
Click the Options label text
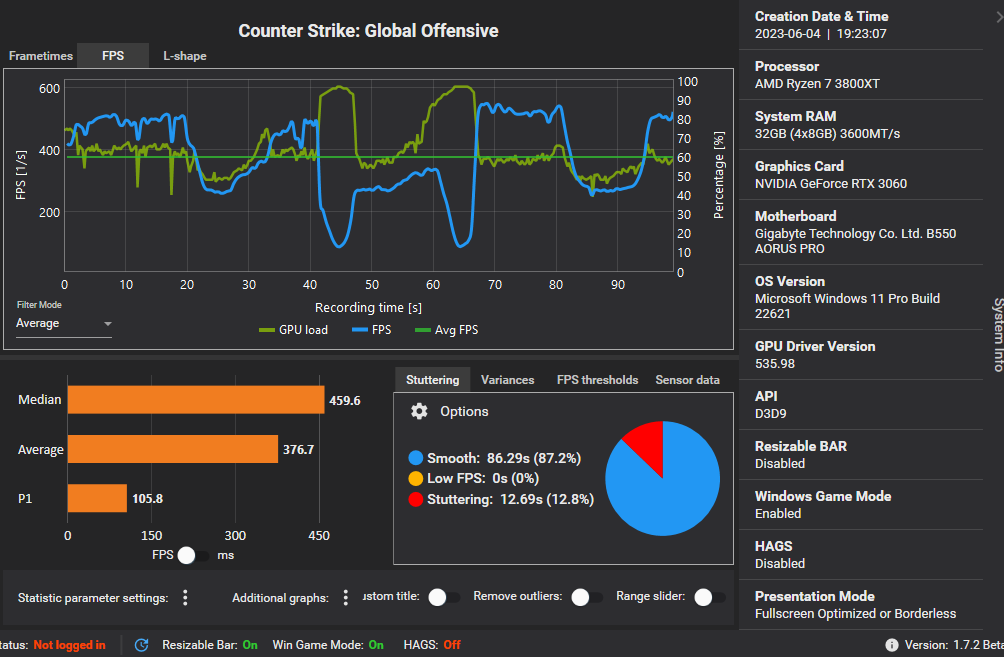(464, 411)
